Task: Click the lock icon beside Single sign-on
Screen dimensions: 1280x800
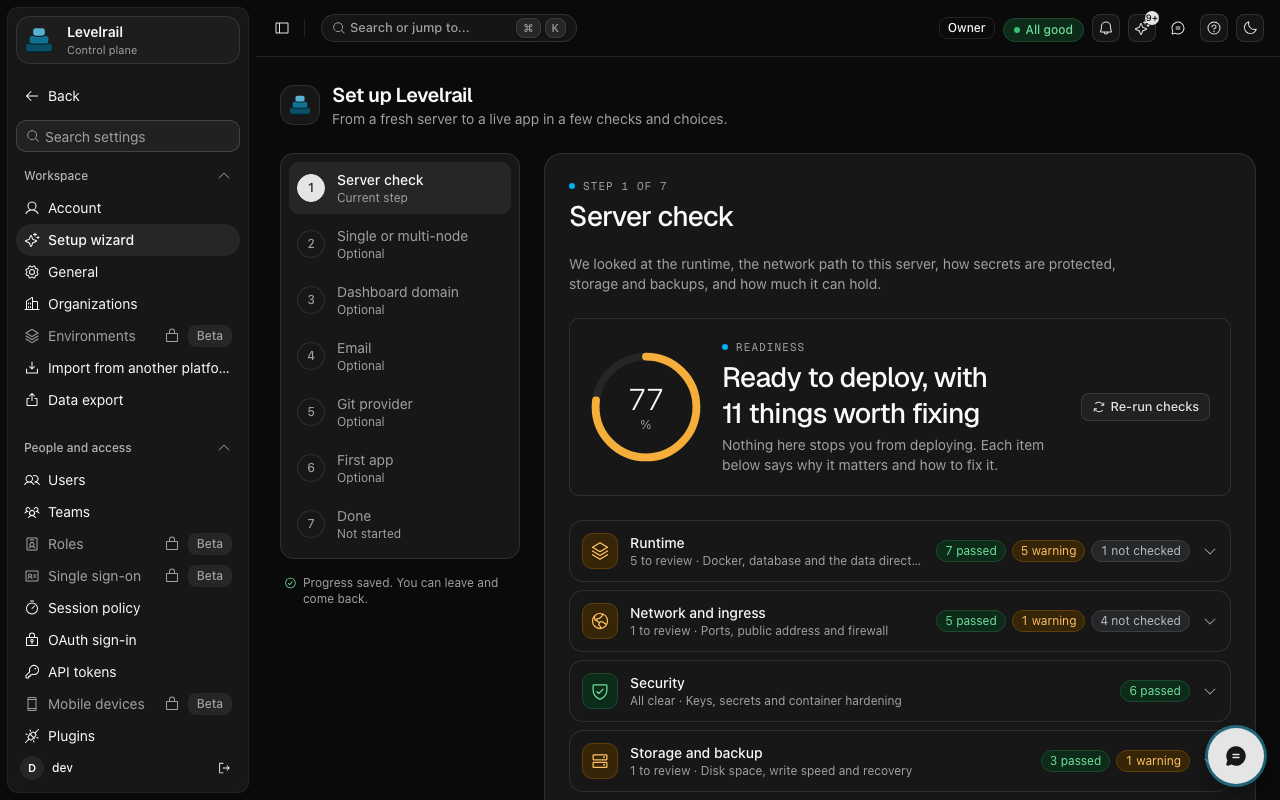Action: [x=172, y=576]
